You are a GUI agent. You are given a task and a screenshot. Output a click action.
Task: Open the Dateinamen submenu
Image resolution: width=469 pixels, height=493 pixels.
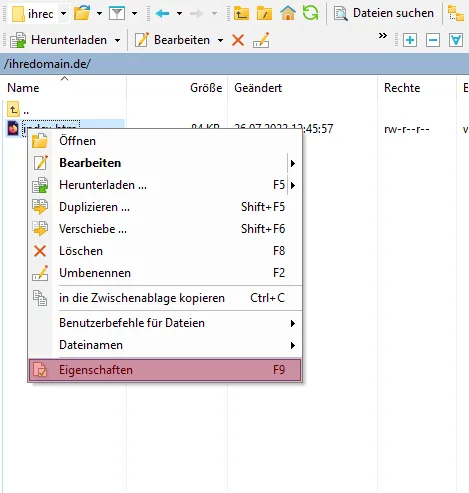165,345
